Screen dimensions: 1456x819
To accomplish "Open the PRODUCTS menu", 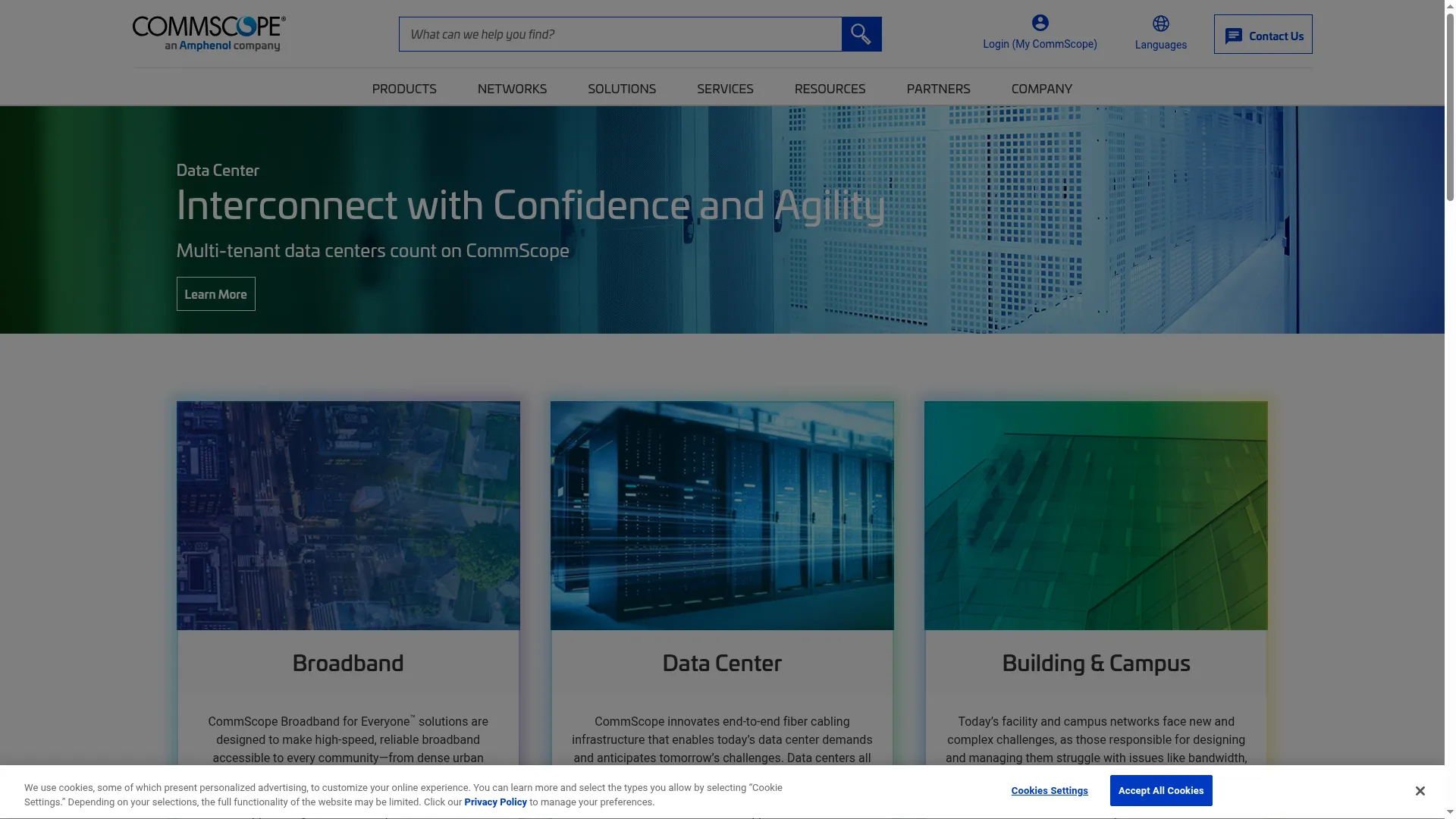I will point(404,89).
